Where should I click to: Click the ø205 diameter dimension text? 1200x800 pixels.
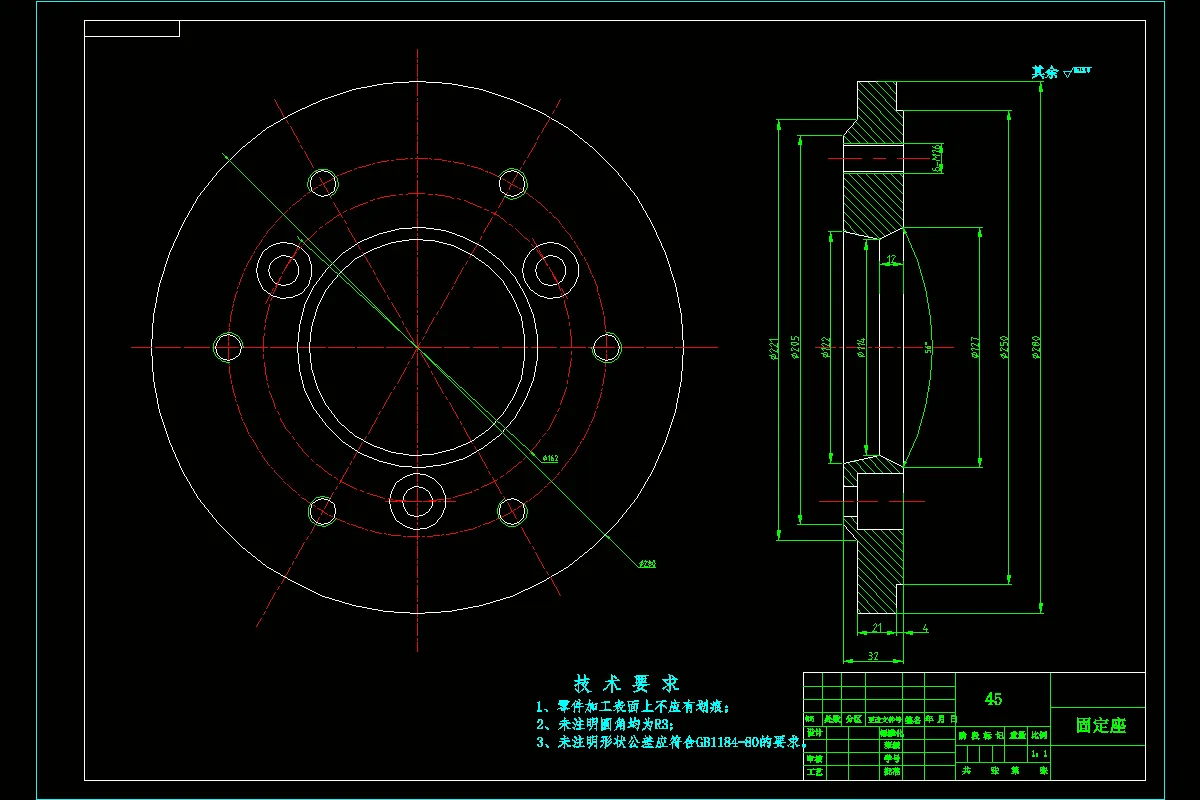pos(795,347)
